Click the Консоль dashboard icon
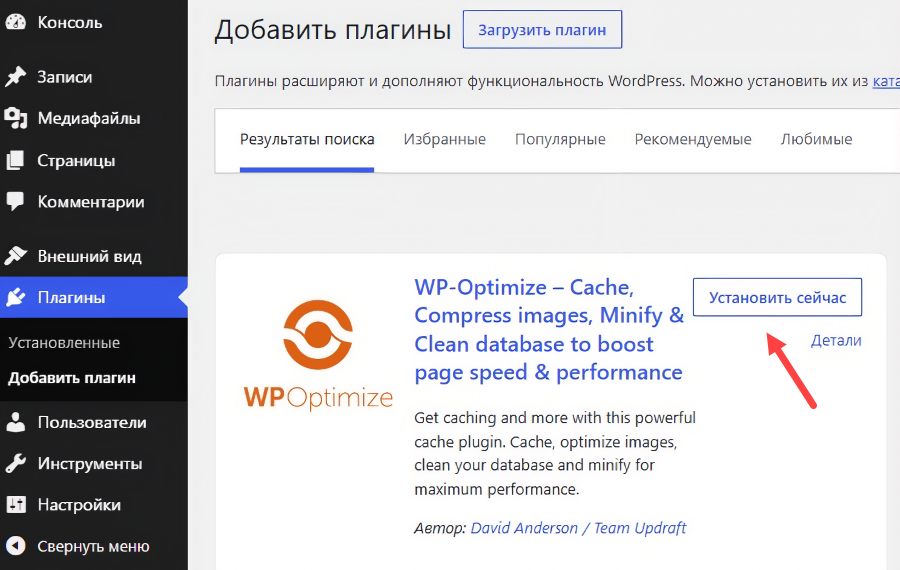This screenshot has width=900, height=570. tap(15, 22)
